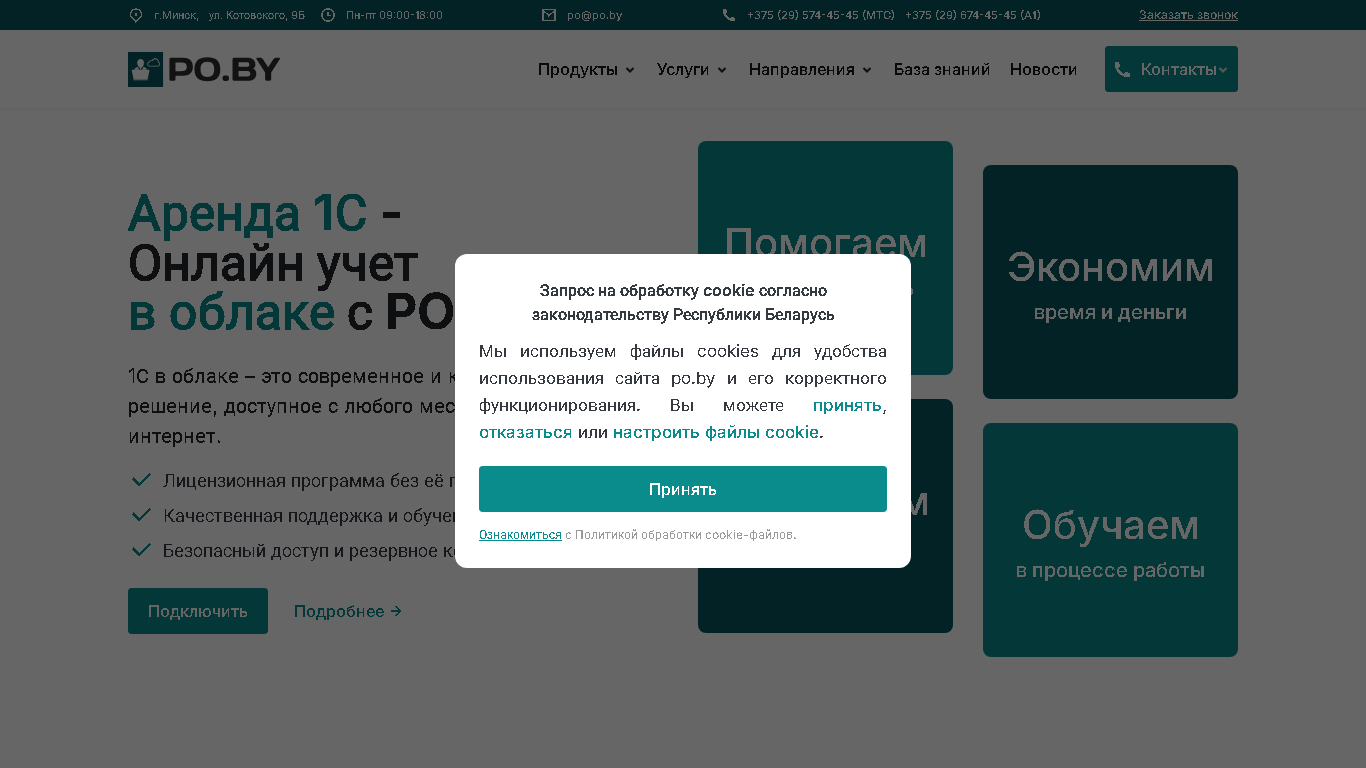Call the MTS number +375 (29) 574-45-45
Screen dimensions: 1366x768
(821, 15)
